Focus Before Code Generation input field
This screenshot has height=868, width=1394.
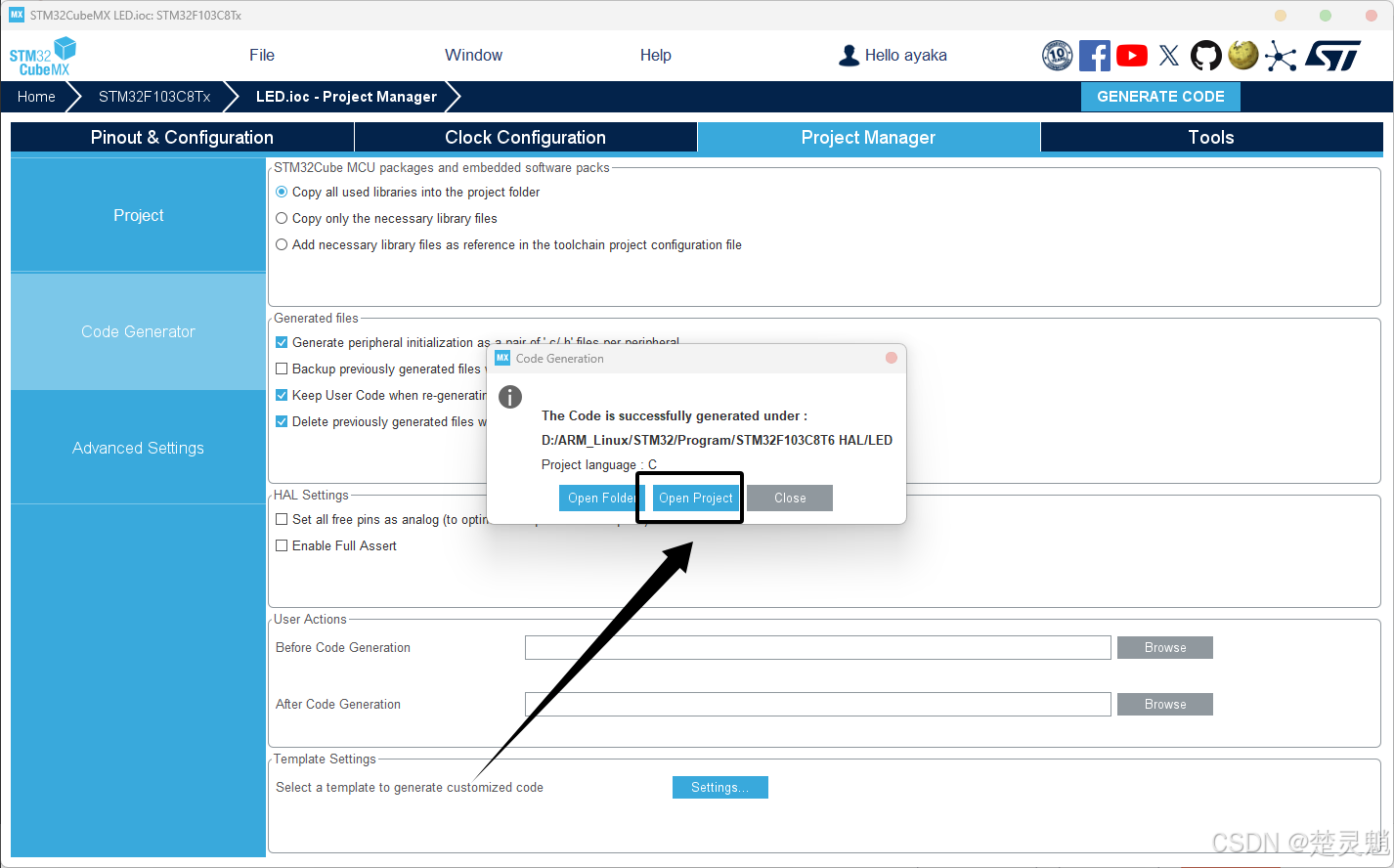click(818, 648)
